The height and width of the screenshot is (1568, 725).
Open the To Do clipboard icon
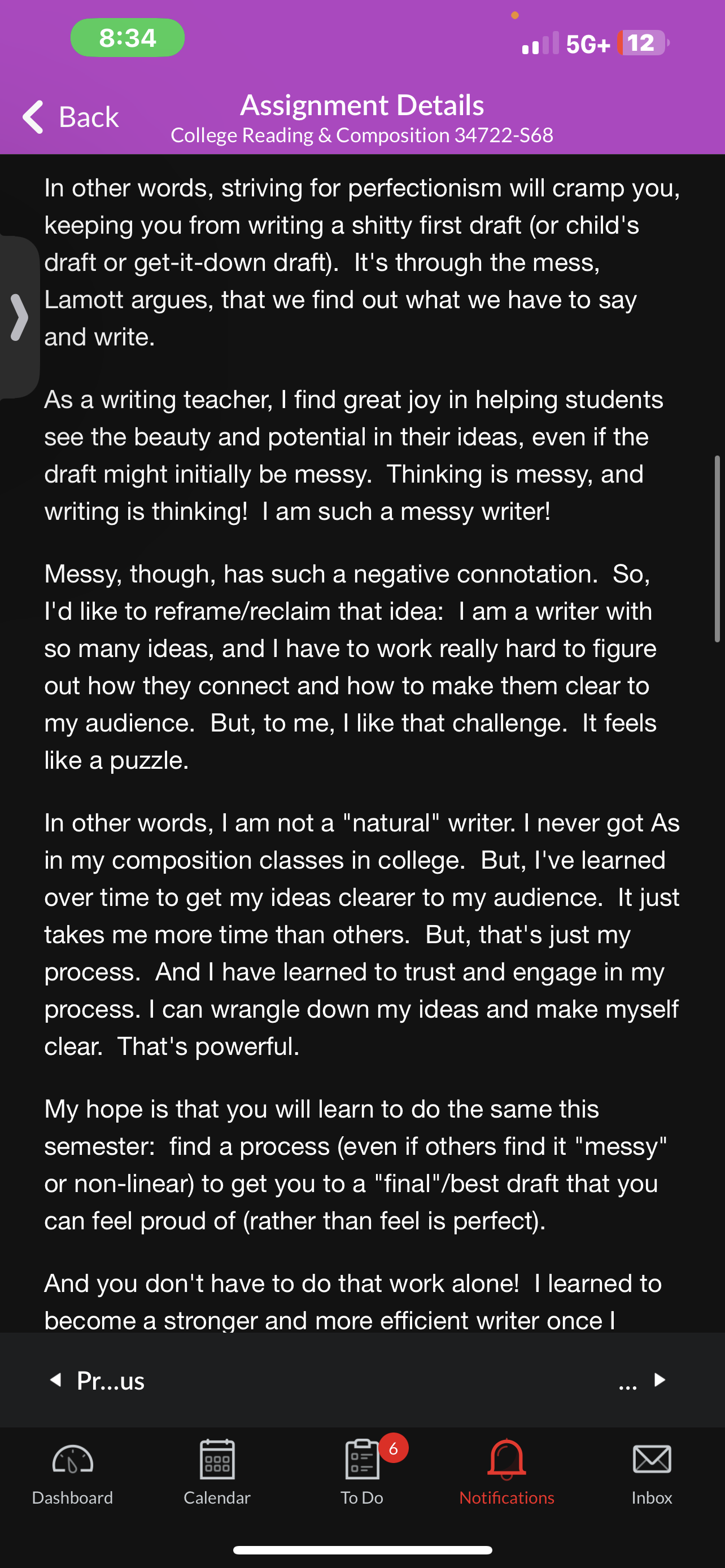pos(362,1458)
